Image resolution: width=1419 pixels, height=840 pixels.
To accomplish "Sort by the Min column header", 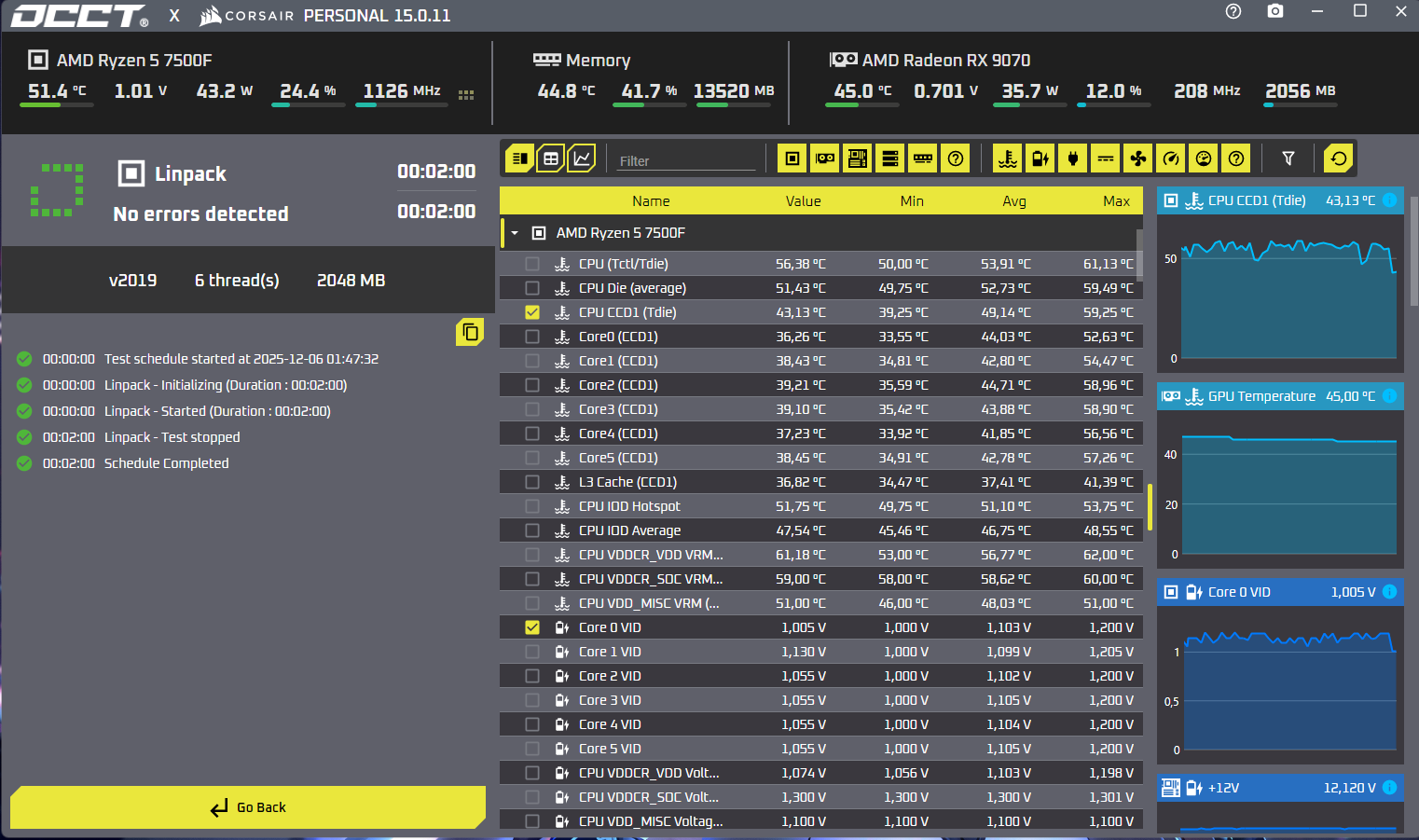I will [912, 201].
